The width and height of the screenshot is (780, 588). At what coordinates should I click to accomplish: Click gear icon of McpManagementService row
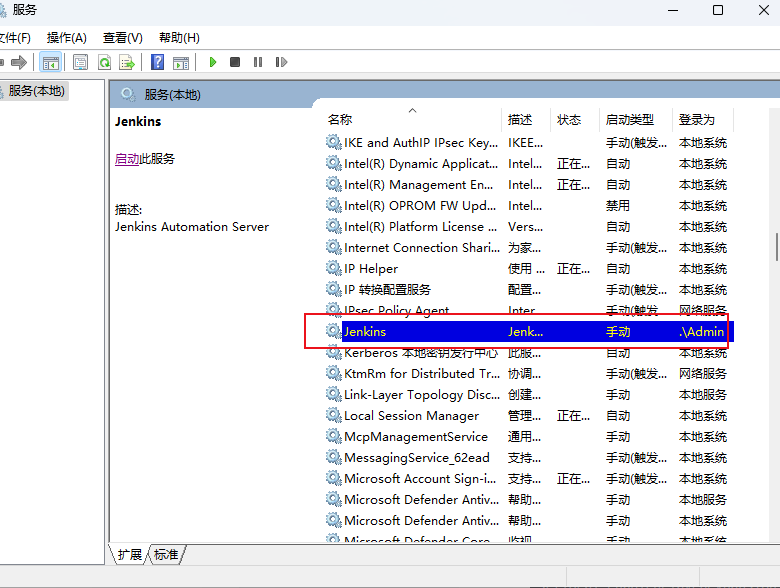point(333,436)
